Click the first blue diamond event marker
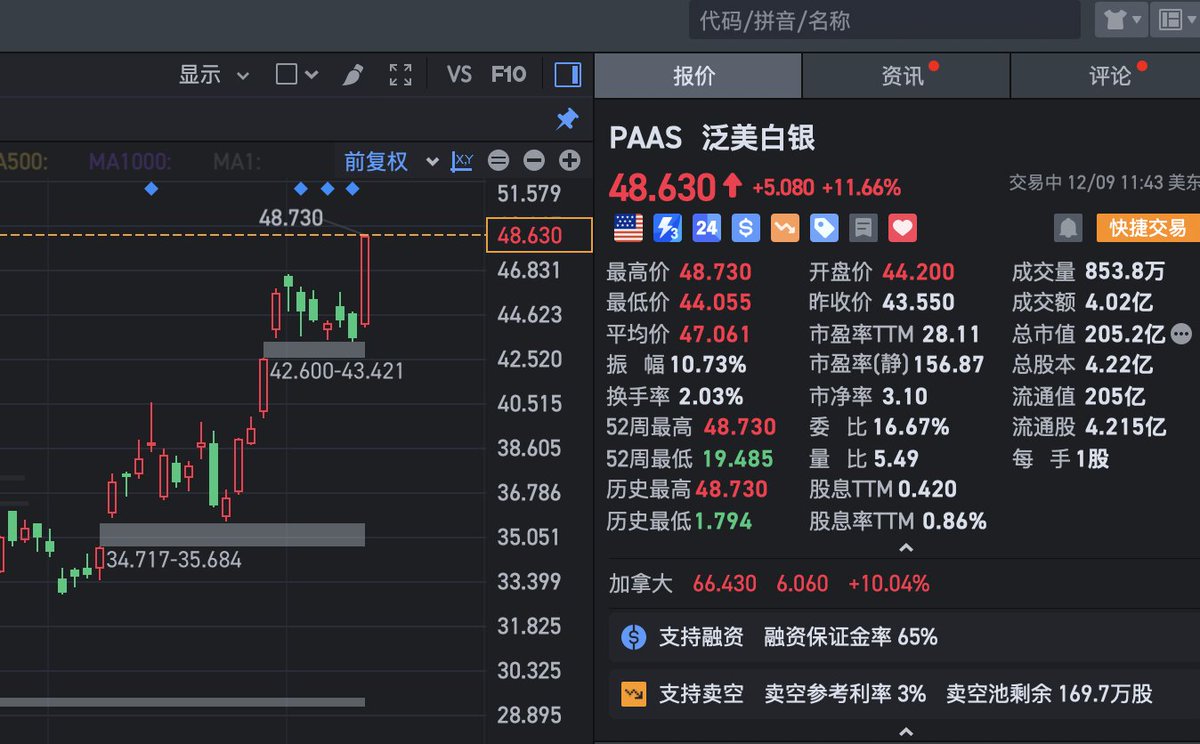This screenshot has height=744, width=1200. (151, 188)
